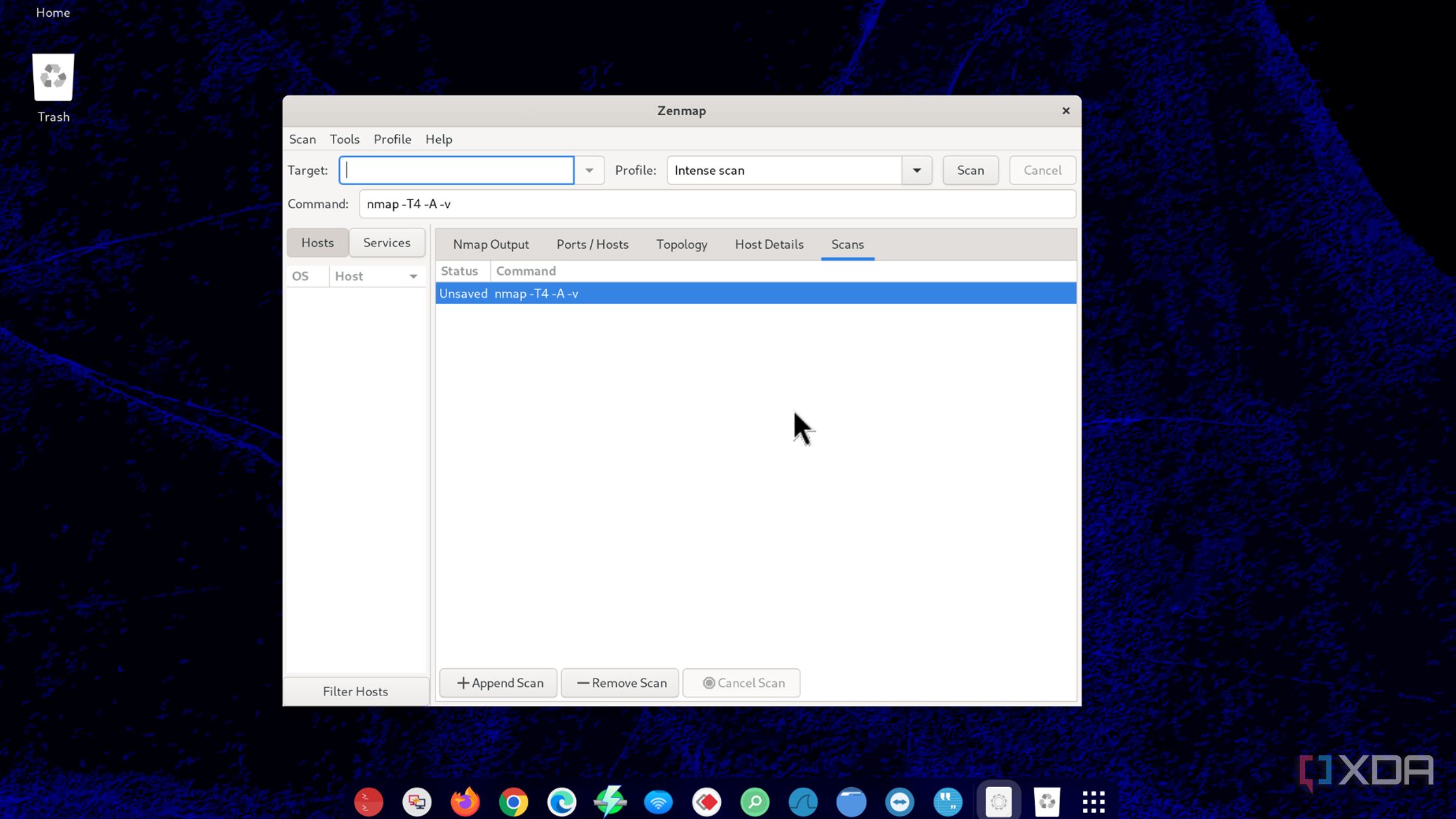Show all applications grid in dock
This screenshot has width=1456, height=819.
pyautogui.click(x=1093, y=801)
